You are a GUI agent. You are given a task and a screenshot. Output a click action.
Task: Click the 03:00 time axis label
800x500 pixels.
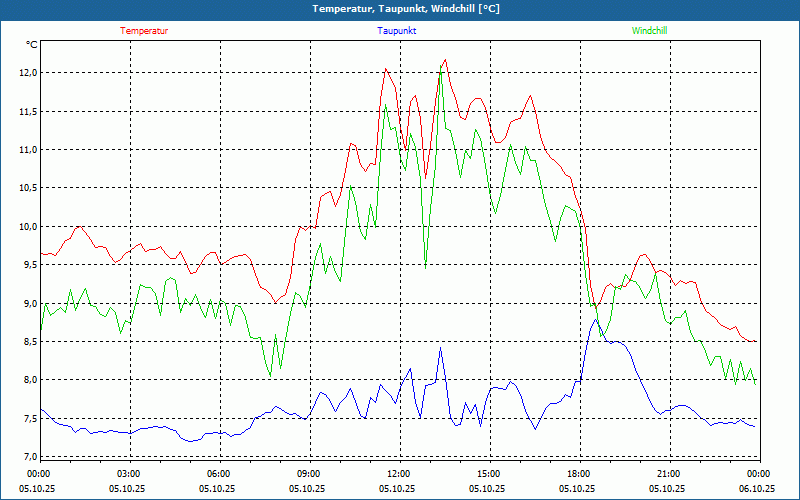click(x=129, y=474)
